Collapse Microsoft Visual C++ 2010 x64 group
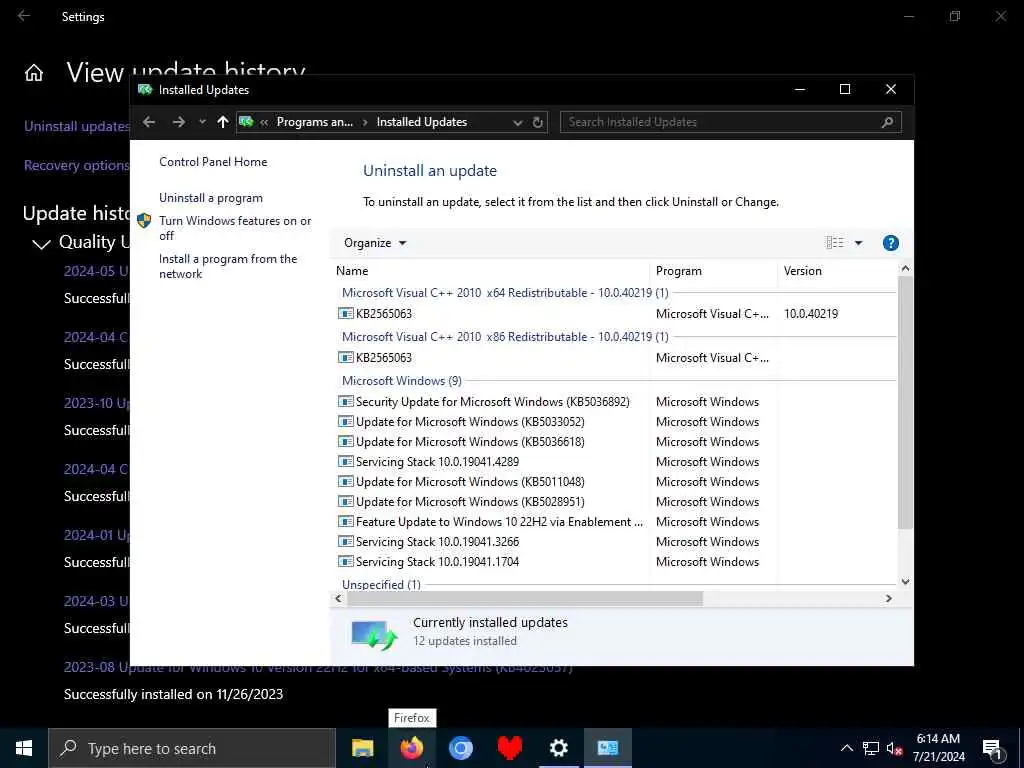 tap(505, 293)
